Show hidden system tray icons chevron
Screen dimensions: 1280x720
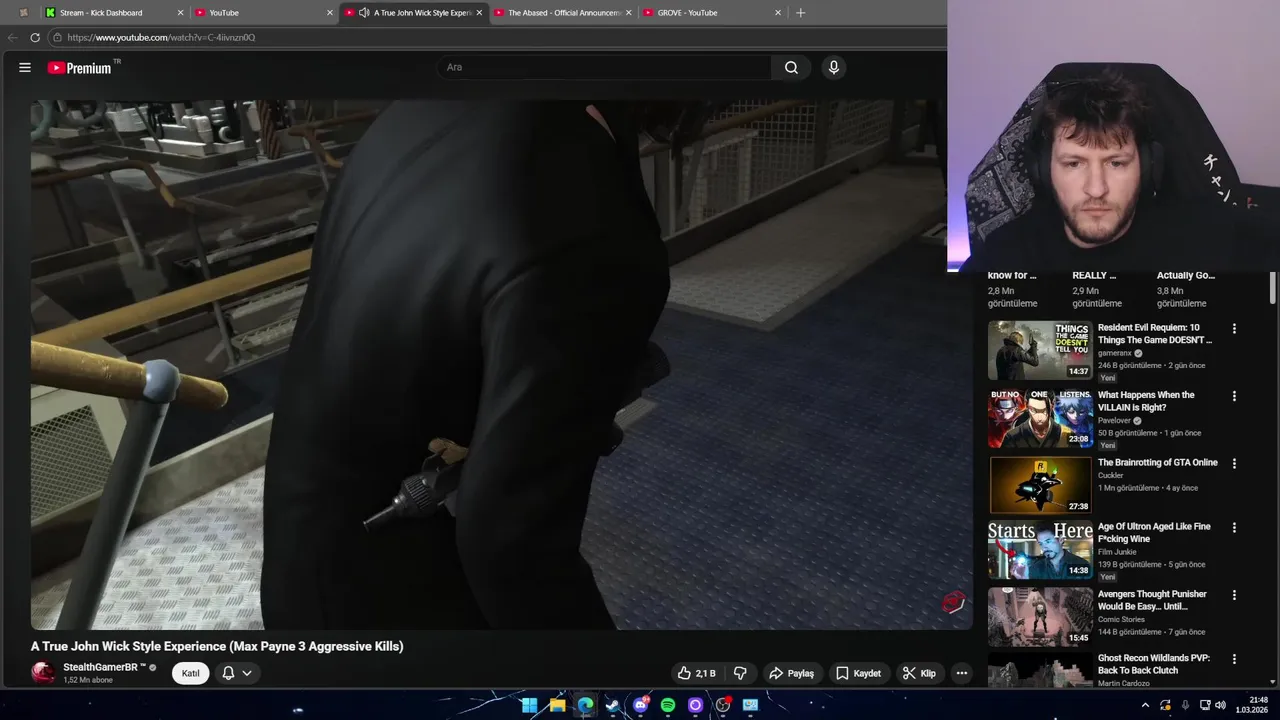(1145, 705)
